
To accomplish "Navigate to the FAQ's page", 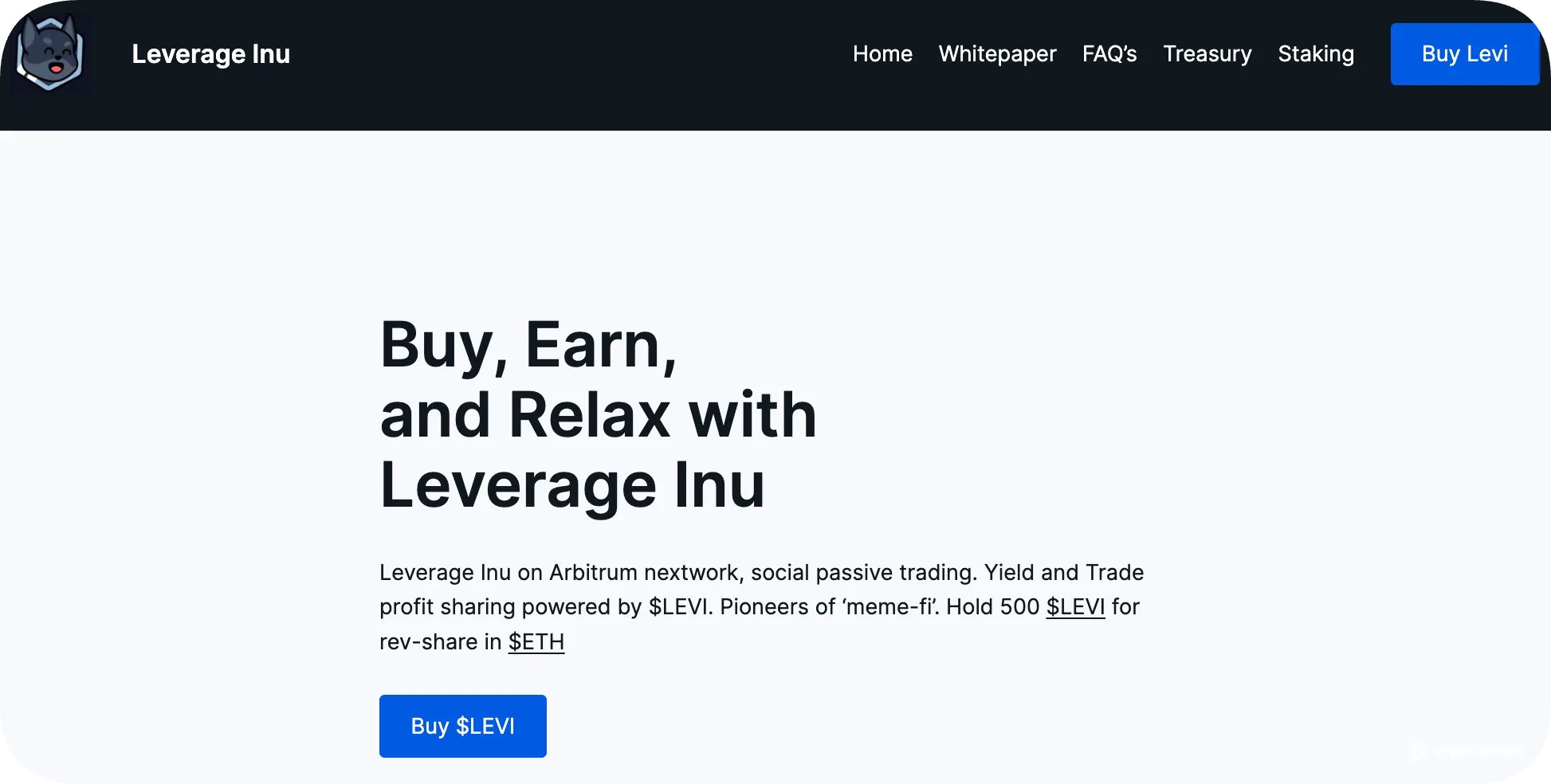I will 1109,53.
